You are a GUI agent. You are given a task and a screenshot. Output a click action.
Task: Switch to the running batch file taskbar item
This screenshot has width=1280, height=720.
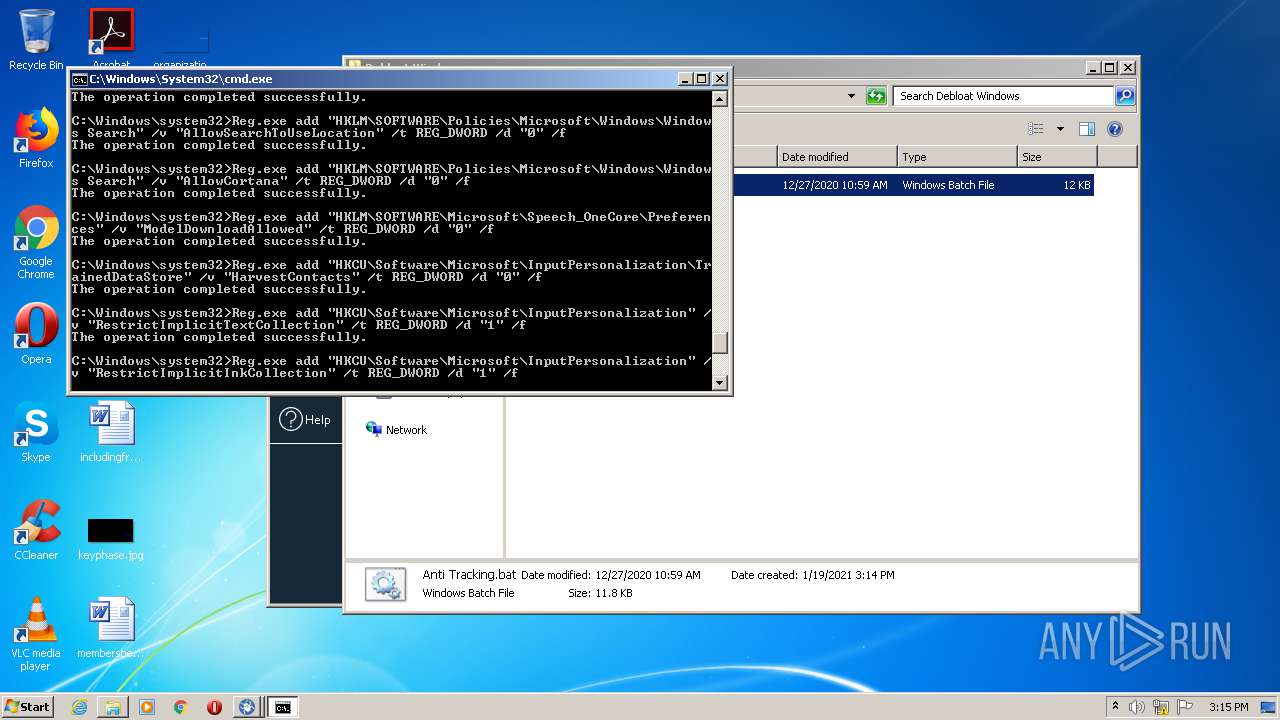click(247, 707)
